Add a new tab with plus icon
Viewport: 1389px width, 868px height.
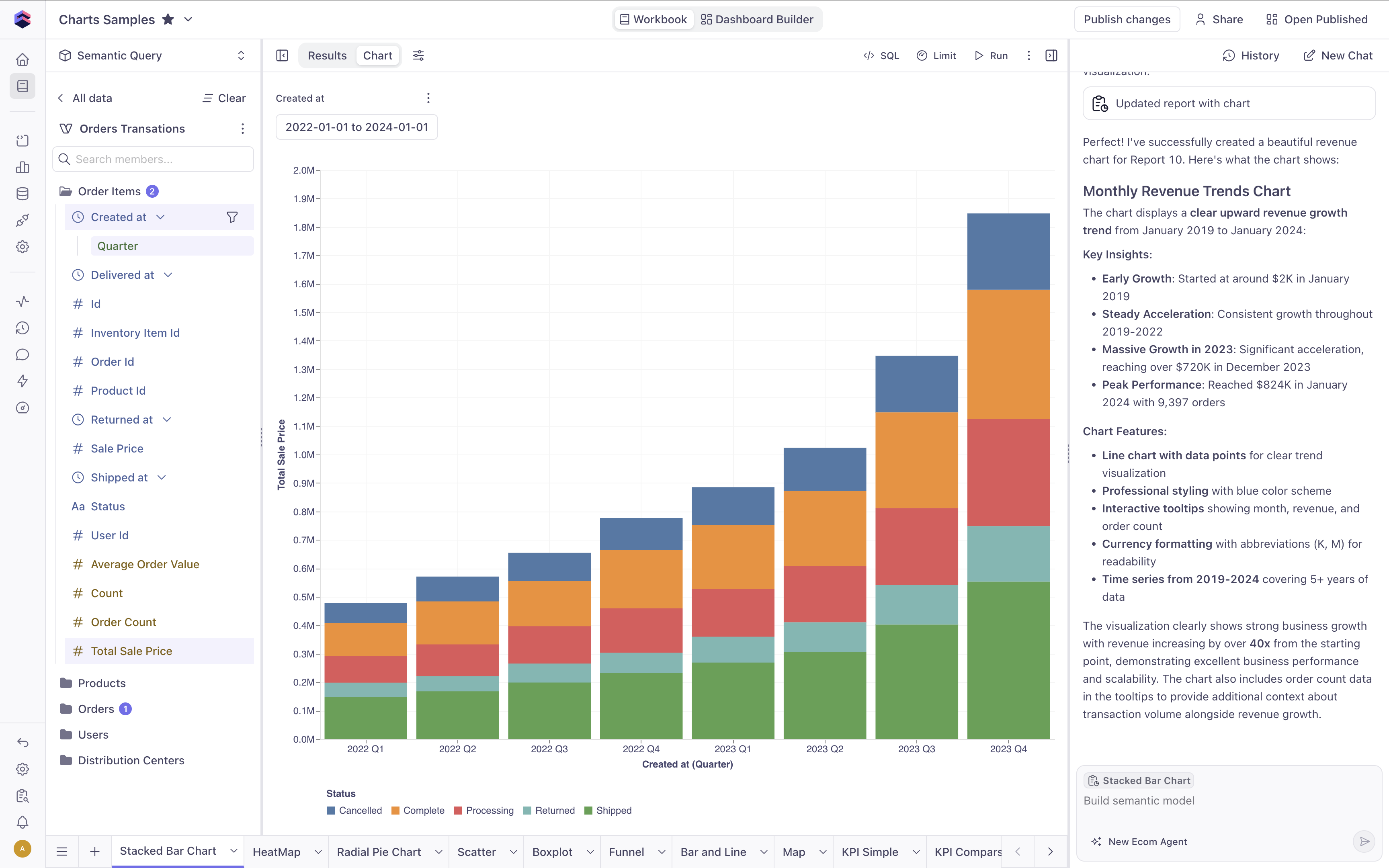95,852
